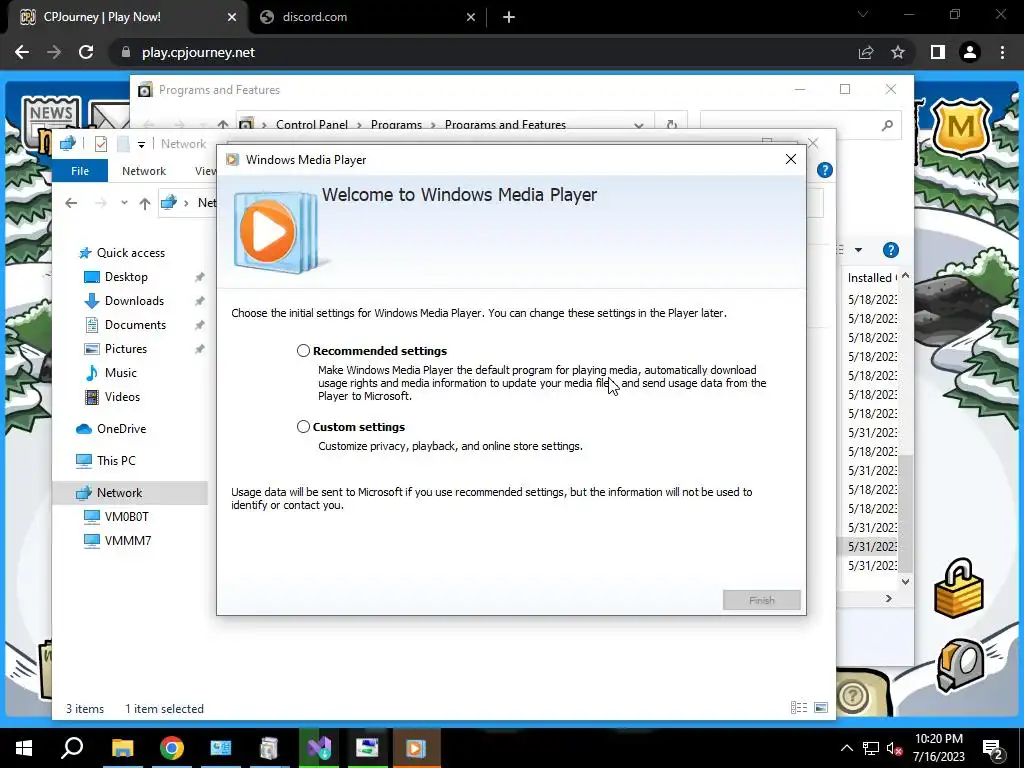Open Music folder in navigation pane
1024x768 pixels.
click(121, 373)
